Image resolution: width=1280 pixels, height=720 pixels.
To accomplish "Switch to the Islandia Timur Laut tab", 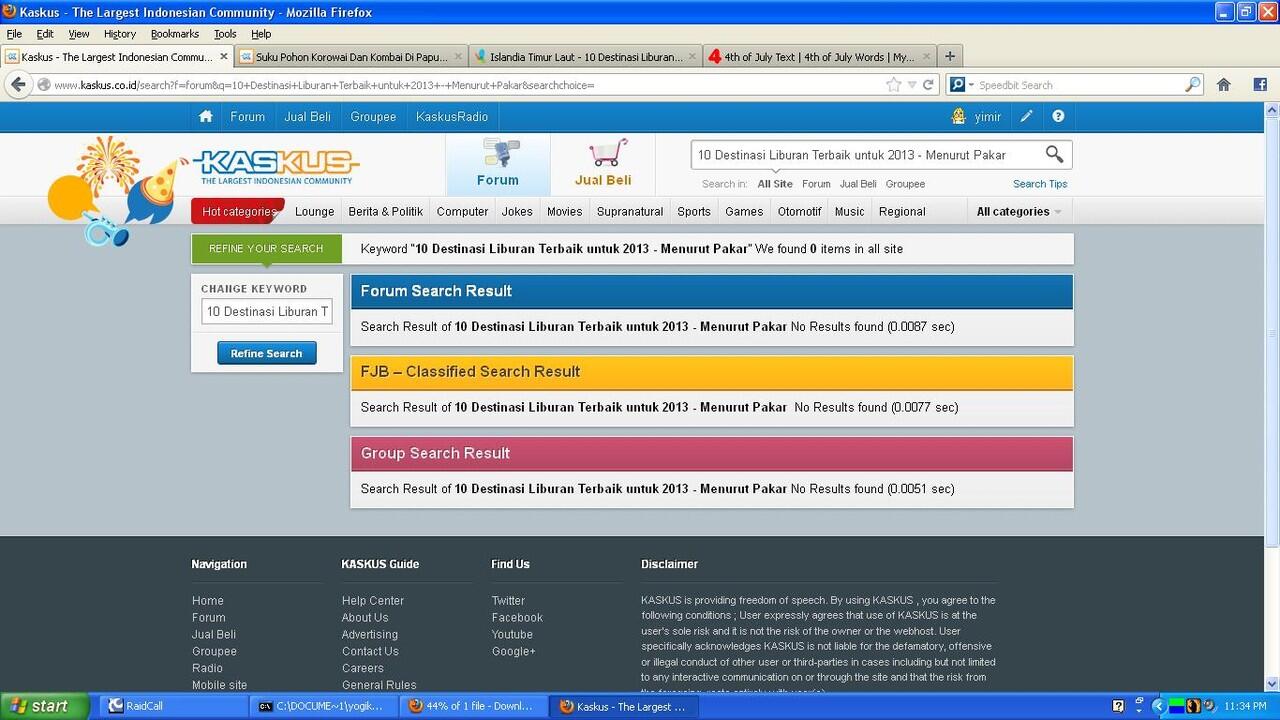I will [x=585, y=57].
